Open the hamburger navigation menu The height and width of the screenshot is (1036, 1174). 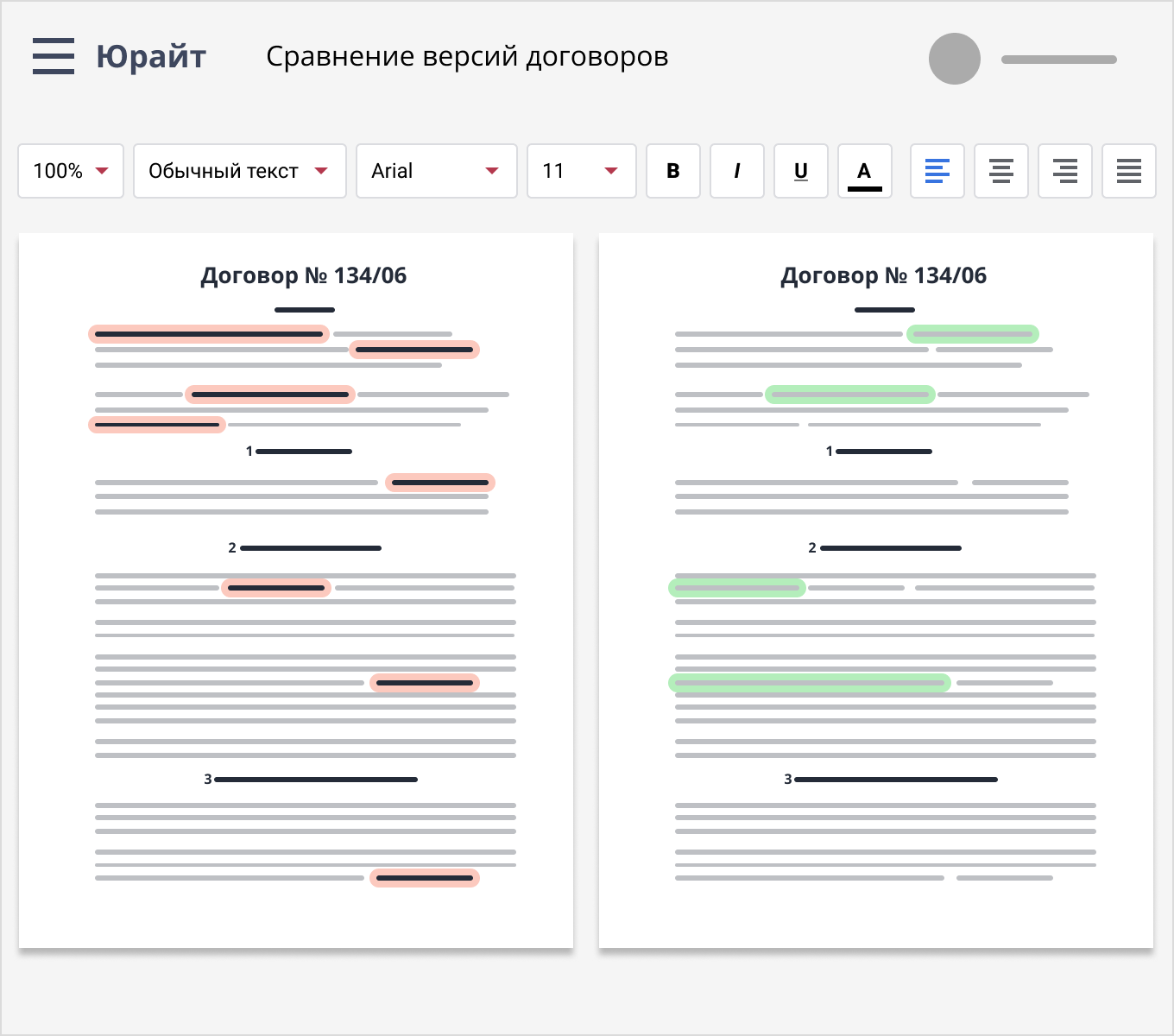point(53,56)
